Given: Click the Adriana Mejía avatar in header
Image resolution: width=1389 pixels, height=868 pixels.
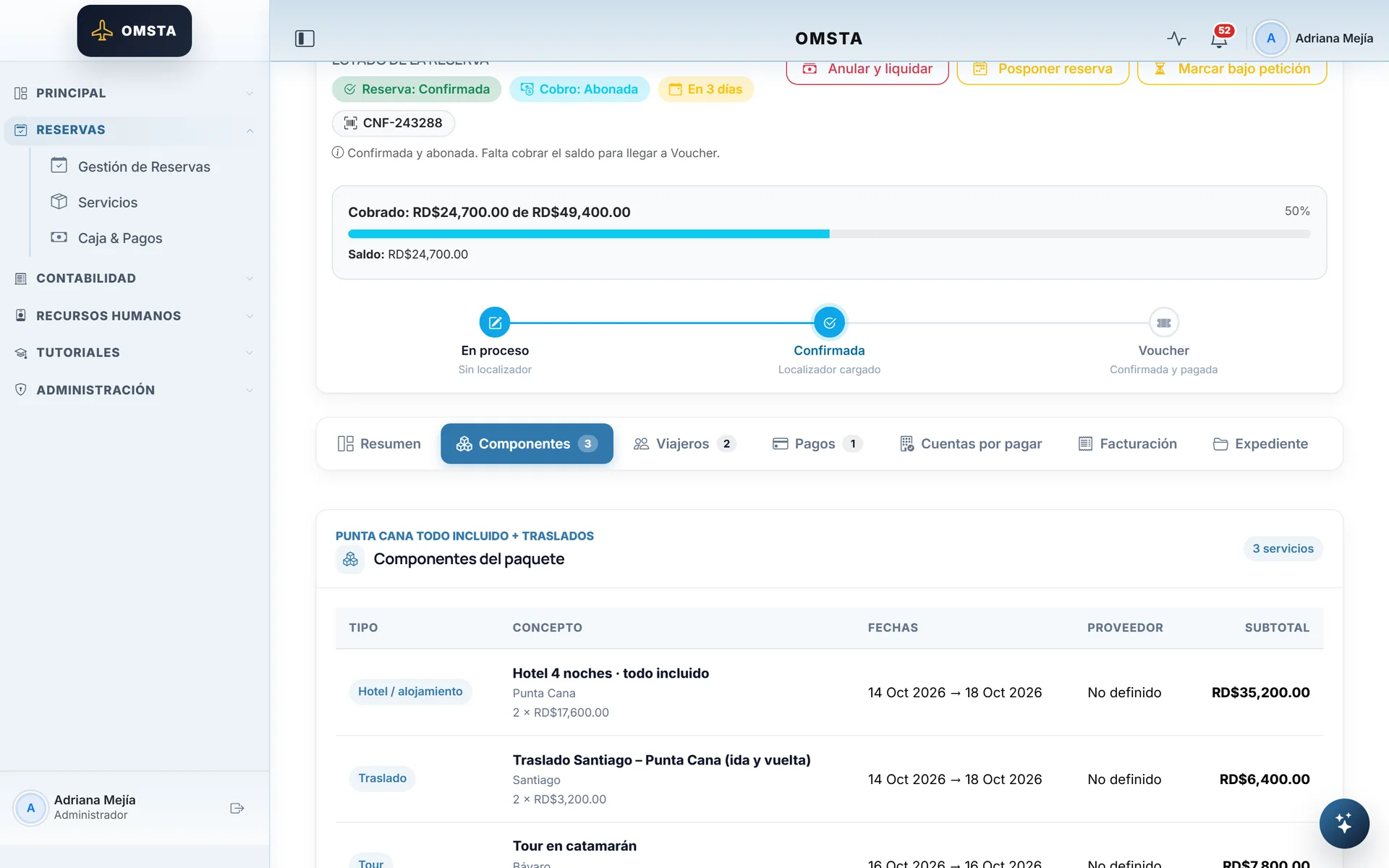Looking at the screenshot, I should pyautogui.click(x=1270, y=38).
